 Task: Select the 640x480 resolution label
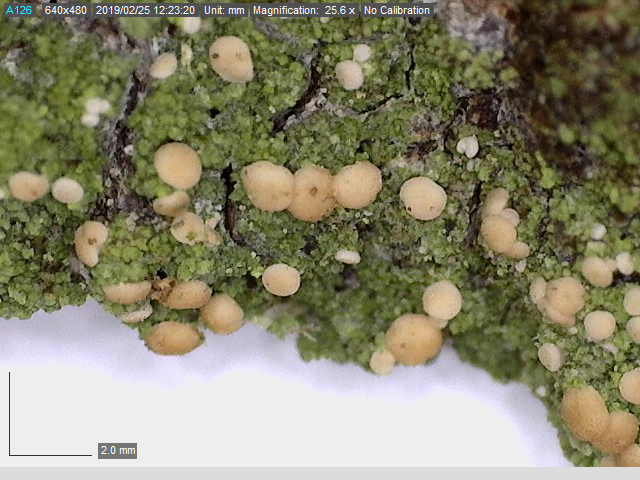pos(66,10)
